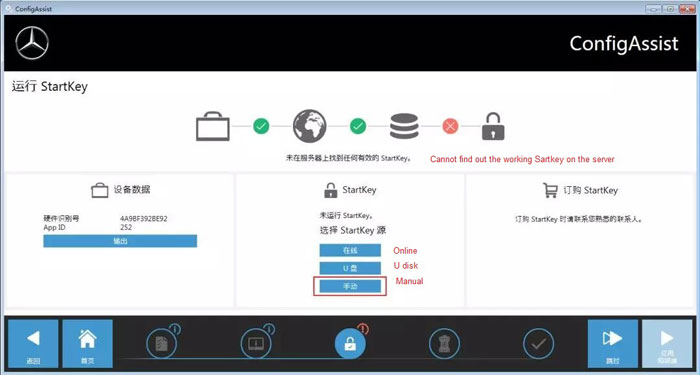Image resolution: width=700 pixels, height=375 pixels.
Task: Select the fourth step circle in bottom bar
Action: click(x=444, y=344)
